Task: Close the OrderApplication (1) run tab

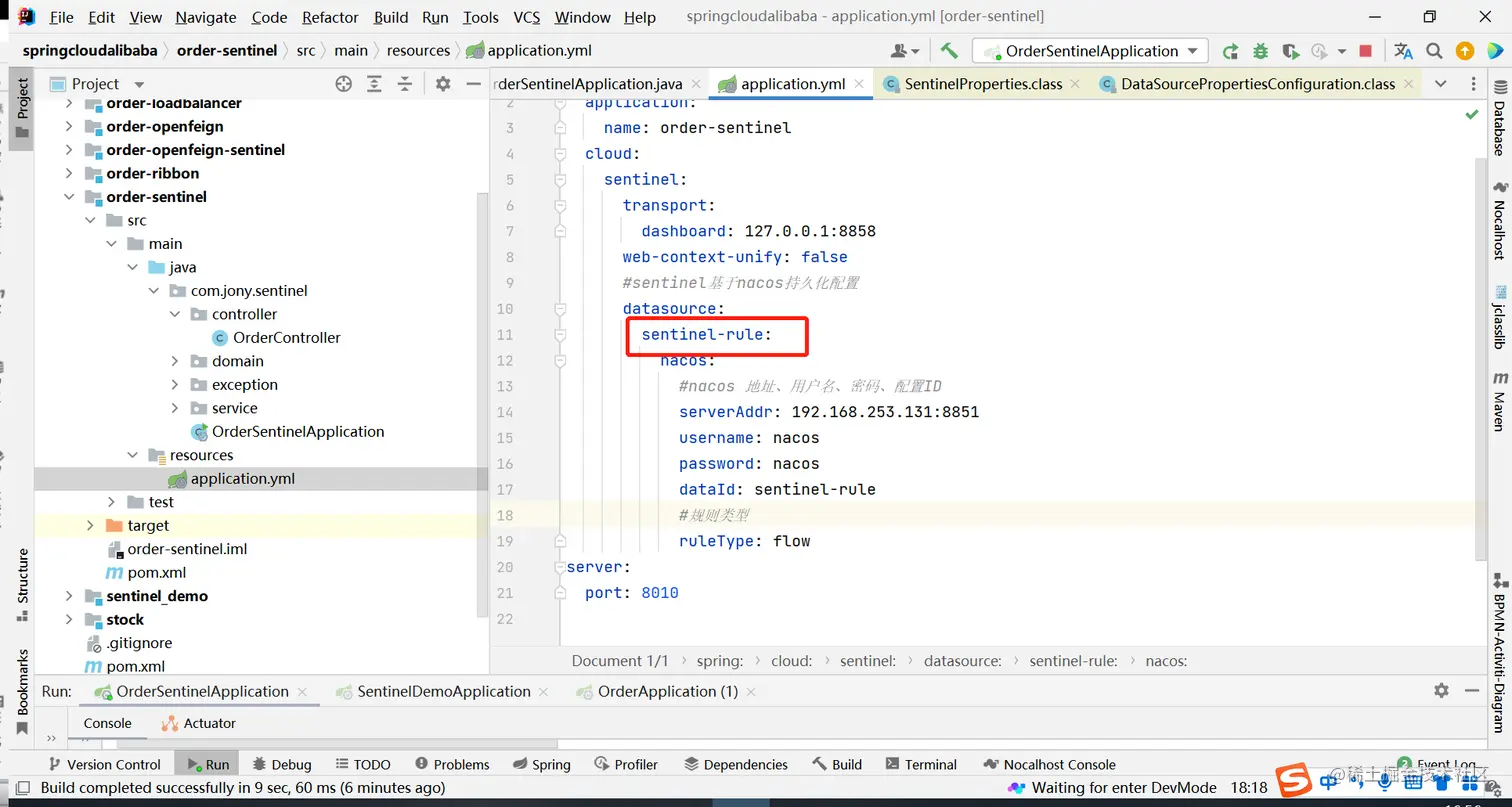Action: coord(751,691)
